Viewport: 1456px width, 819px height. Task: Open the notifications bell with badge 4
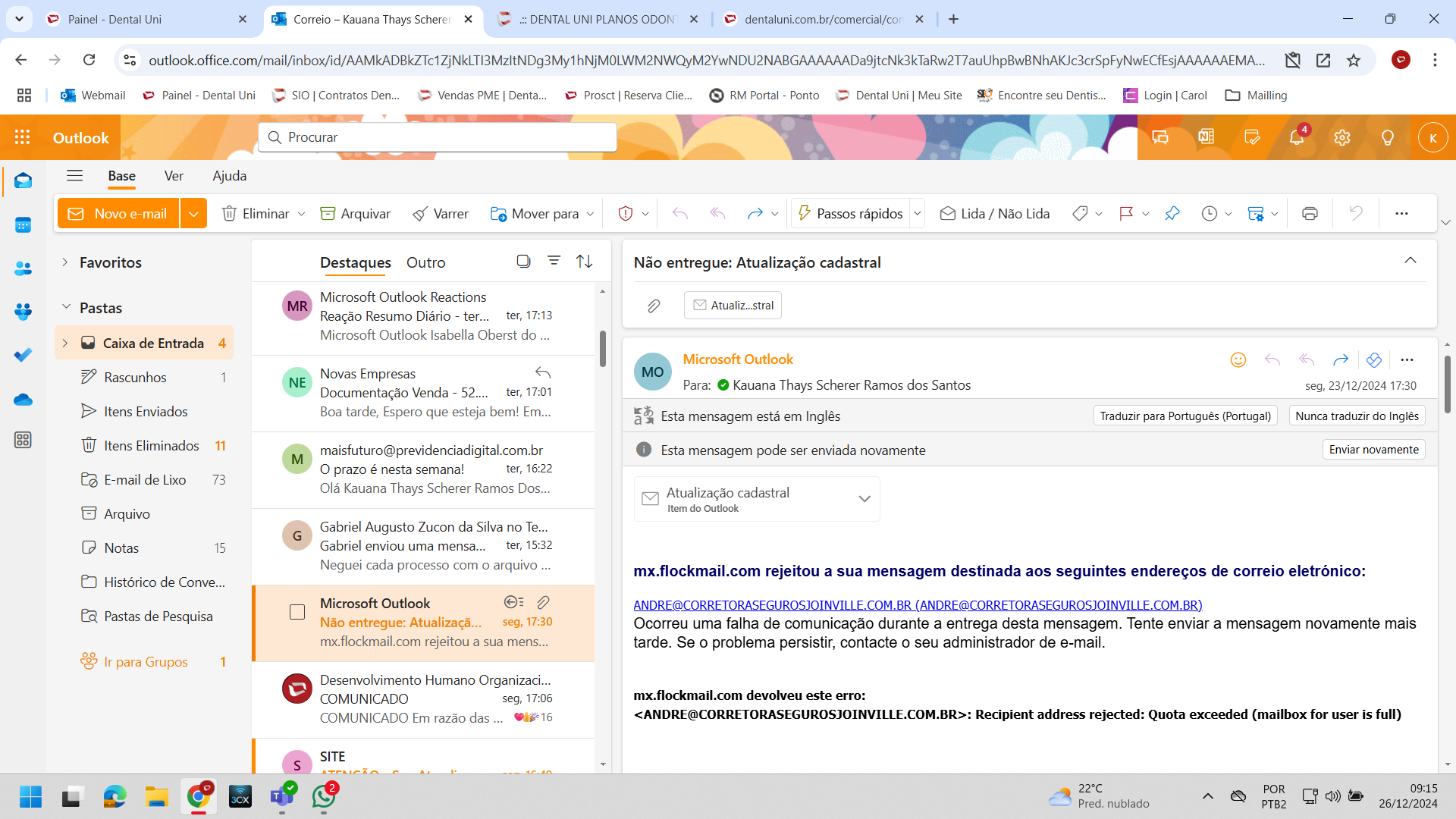(1297, 137)
